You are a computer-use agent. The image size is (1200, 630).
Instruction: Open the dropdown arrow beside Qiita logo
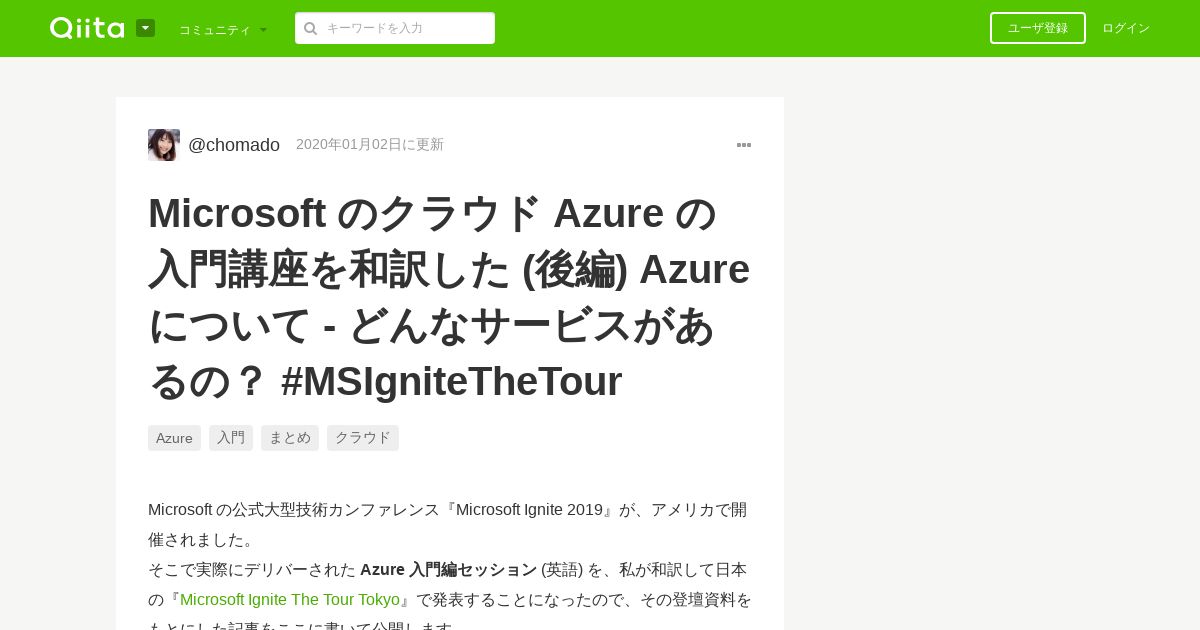coord(145,28)
